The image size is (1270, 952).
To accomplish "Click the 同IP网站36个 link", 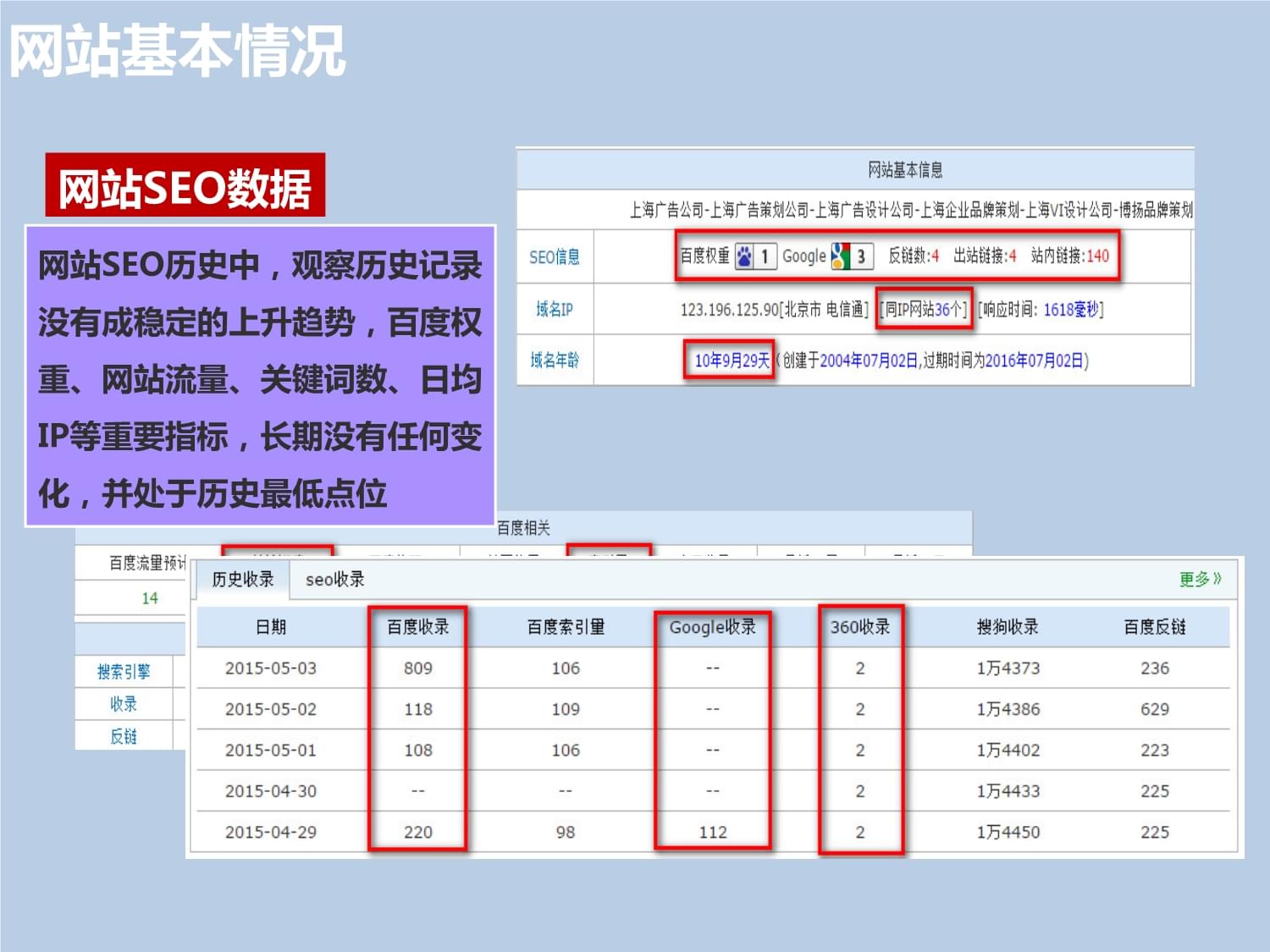I will pyautogui.click(x=924, y=310).
